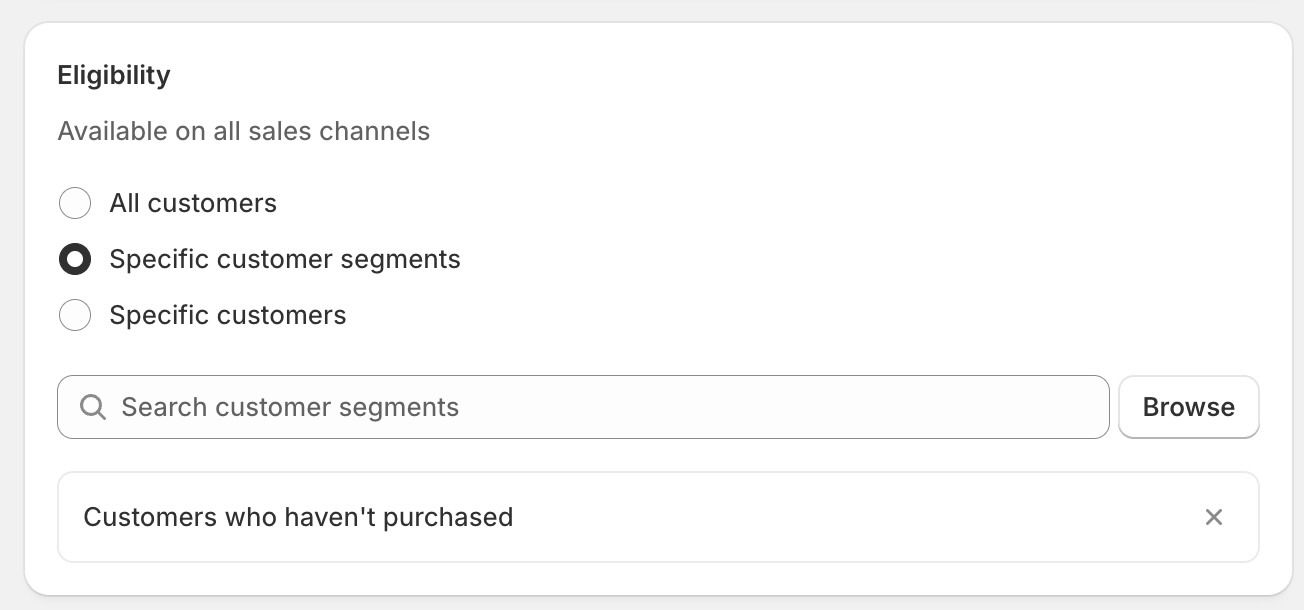
Task: Select the 'Customers who haven't purchased' row
Action: click(658, 517)
